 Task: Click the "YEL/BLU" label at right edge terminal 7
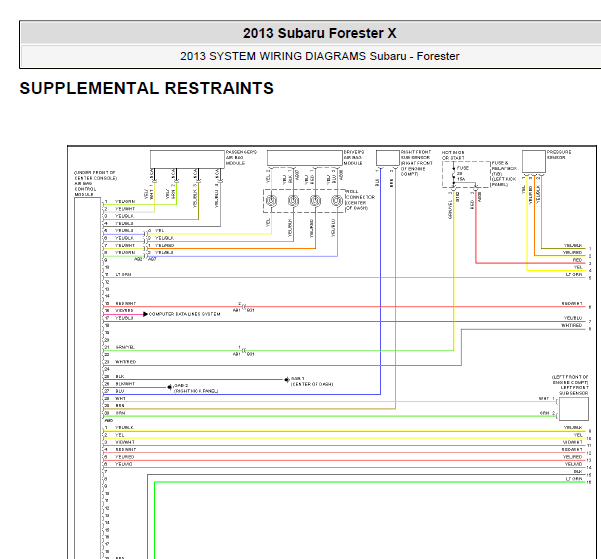(573, 318)
